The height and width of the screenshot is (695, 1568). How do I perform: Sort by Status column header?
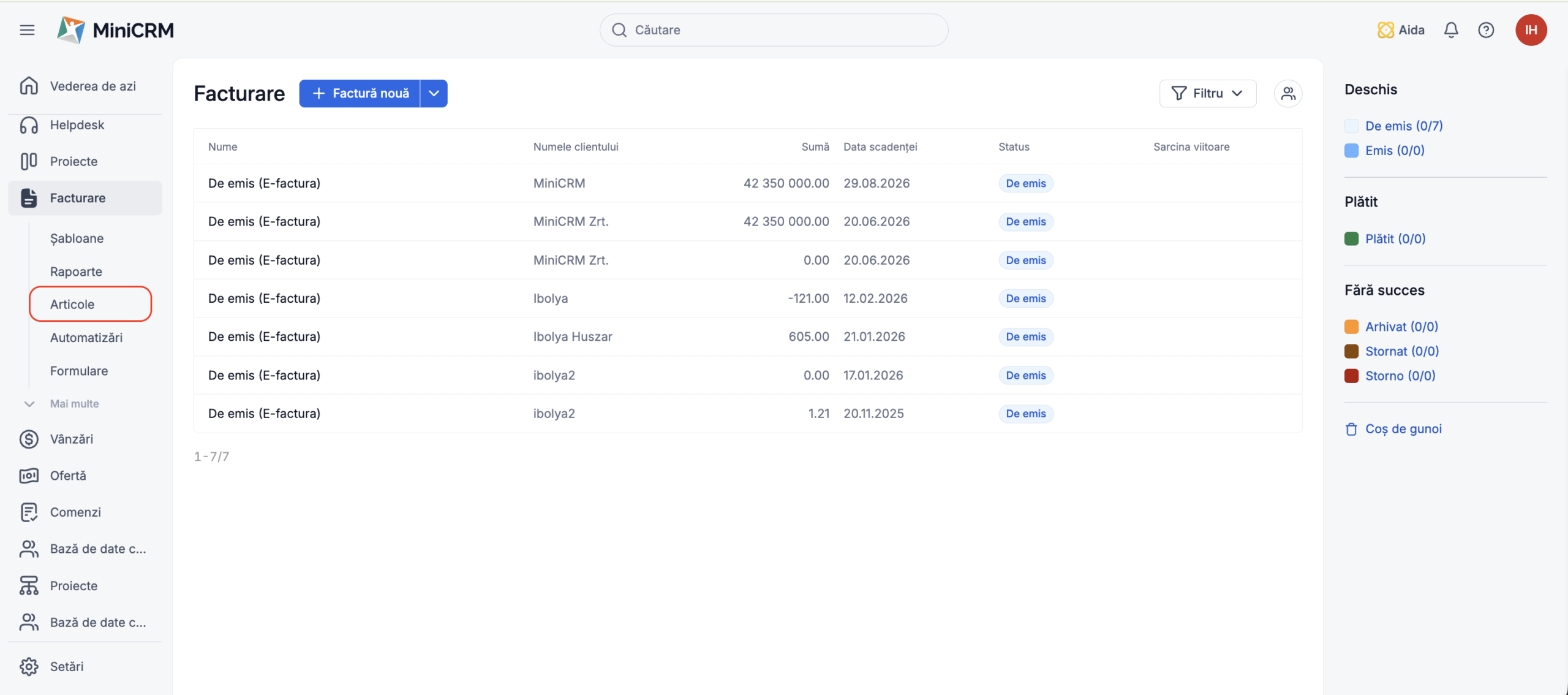point(1014,146)
